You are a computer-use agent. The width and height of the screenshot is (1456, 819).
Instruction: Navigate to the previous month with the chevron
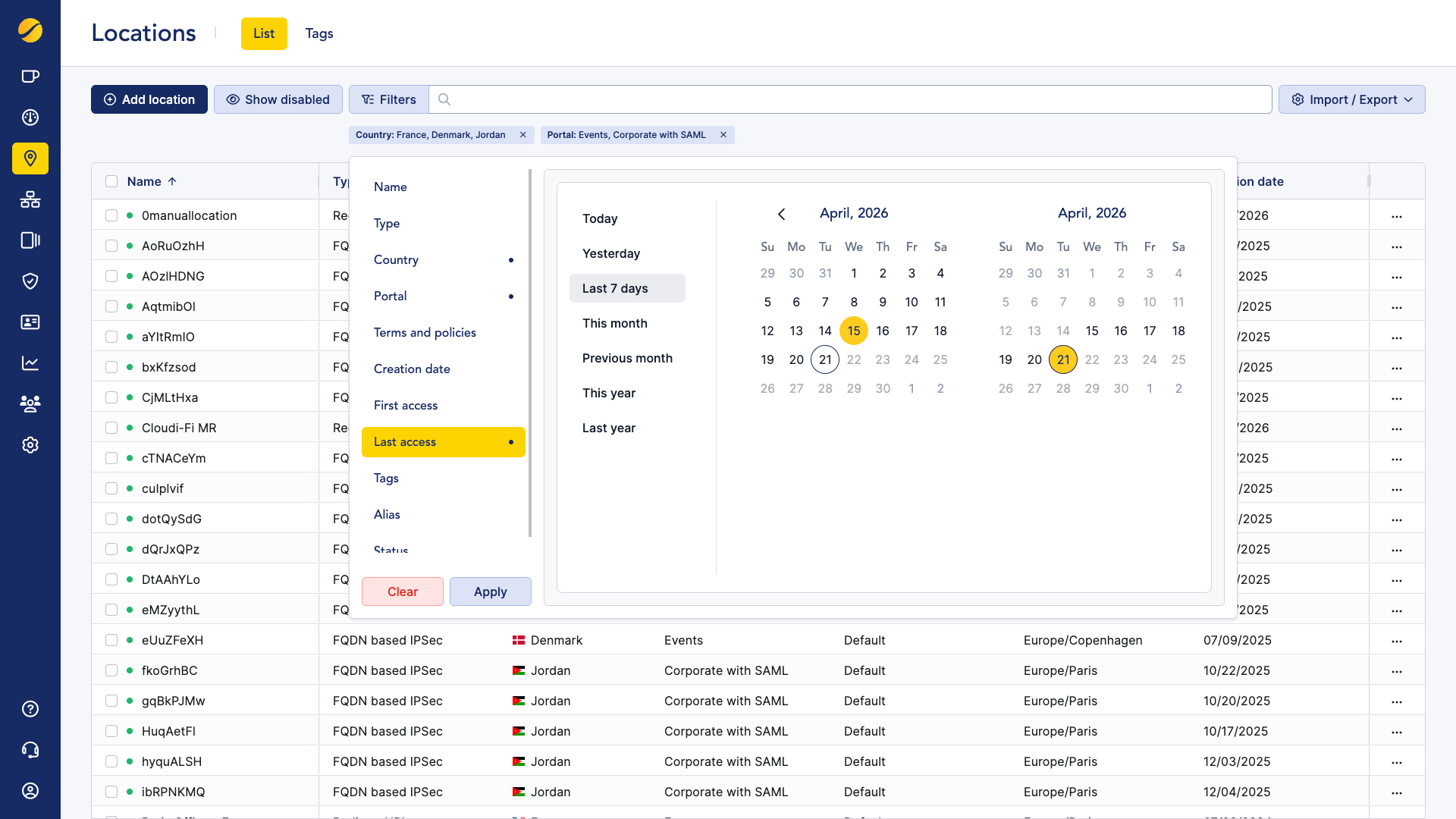coord(782,214)
